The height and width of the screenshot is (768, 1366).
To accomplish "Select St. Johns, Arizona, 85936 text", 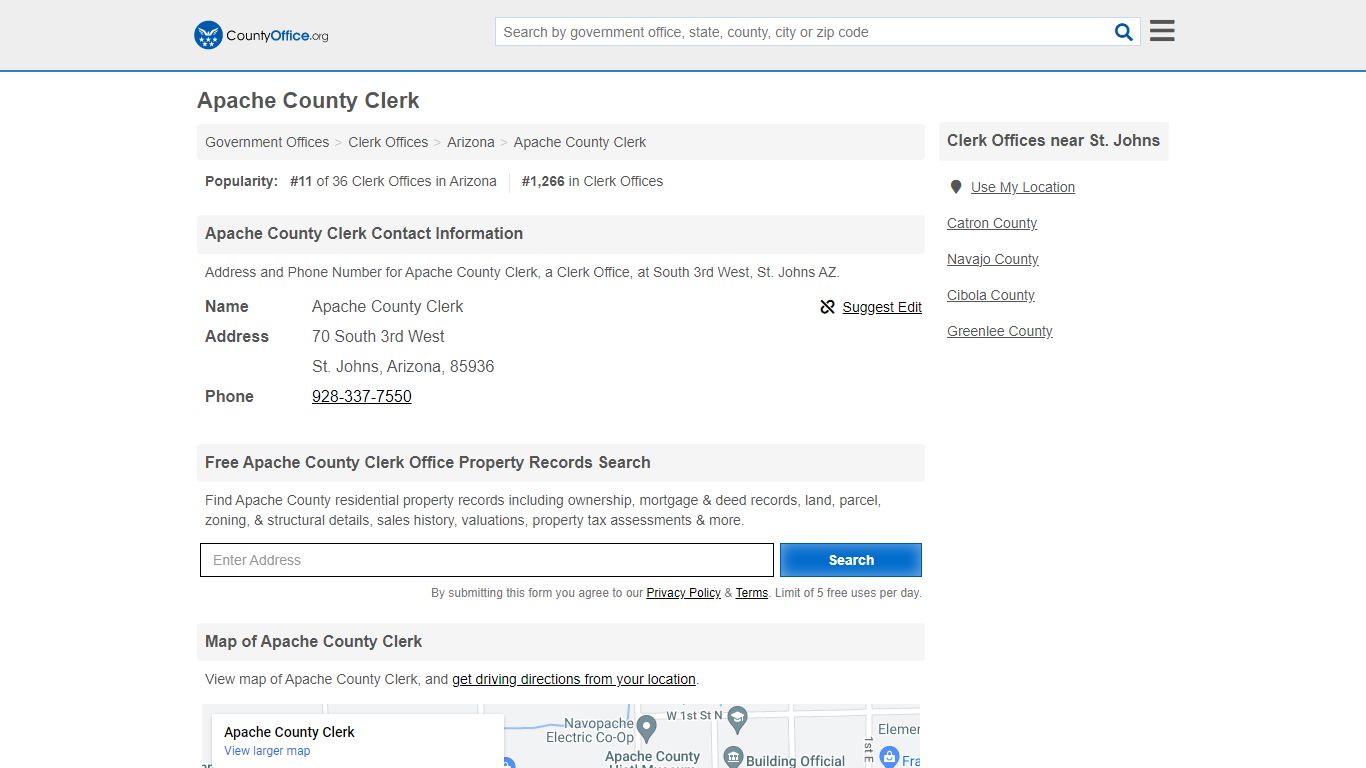I will 403,366.
